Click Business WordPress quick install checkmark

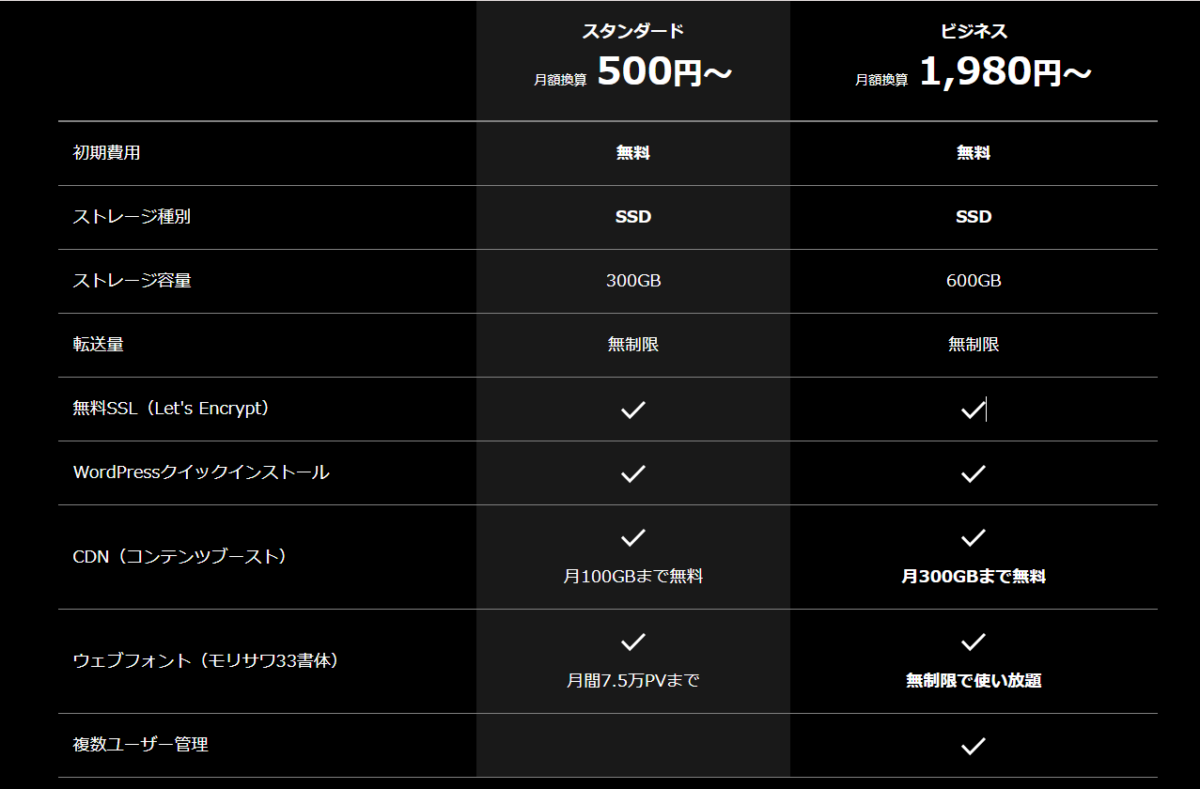coord(973,473)
